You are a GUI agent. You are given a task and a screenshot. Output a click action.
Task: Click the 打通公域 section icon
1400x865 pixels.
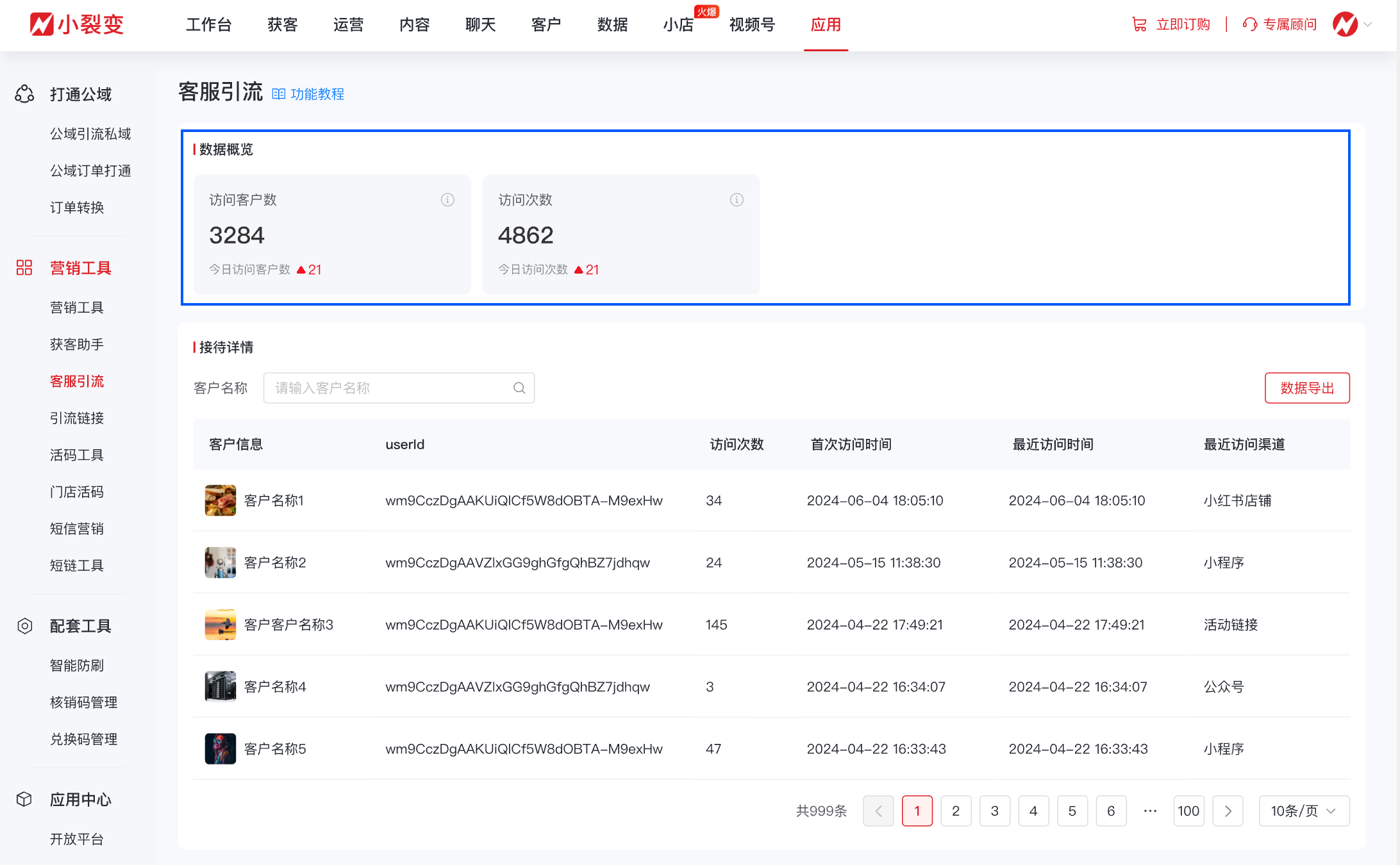pyautogui.click(x=24, y=94)
